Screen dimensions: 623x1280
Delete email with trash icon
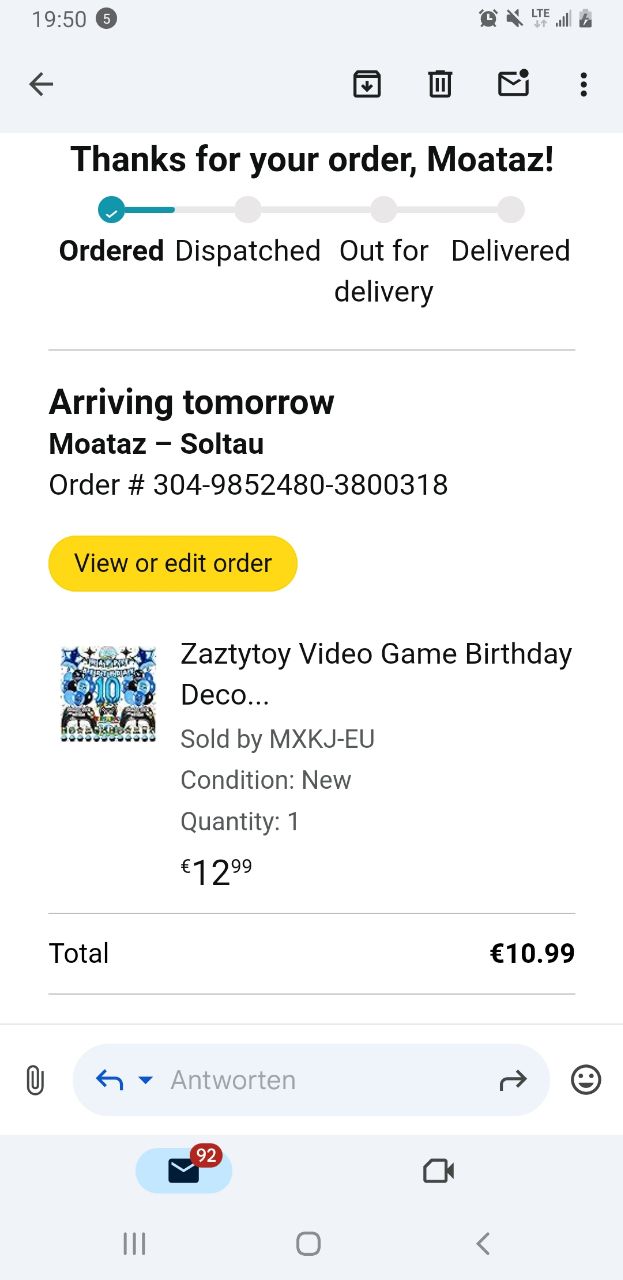(x=440, y=84)
